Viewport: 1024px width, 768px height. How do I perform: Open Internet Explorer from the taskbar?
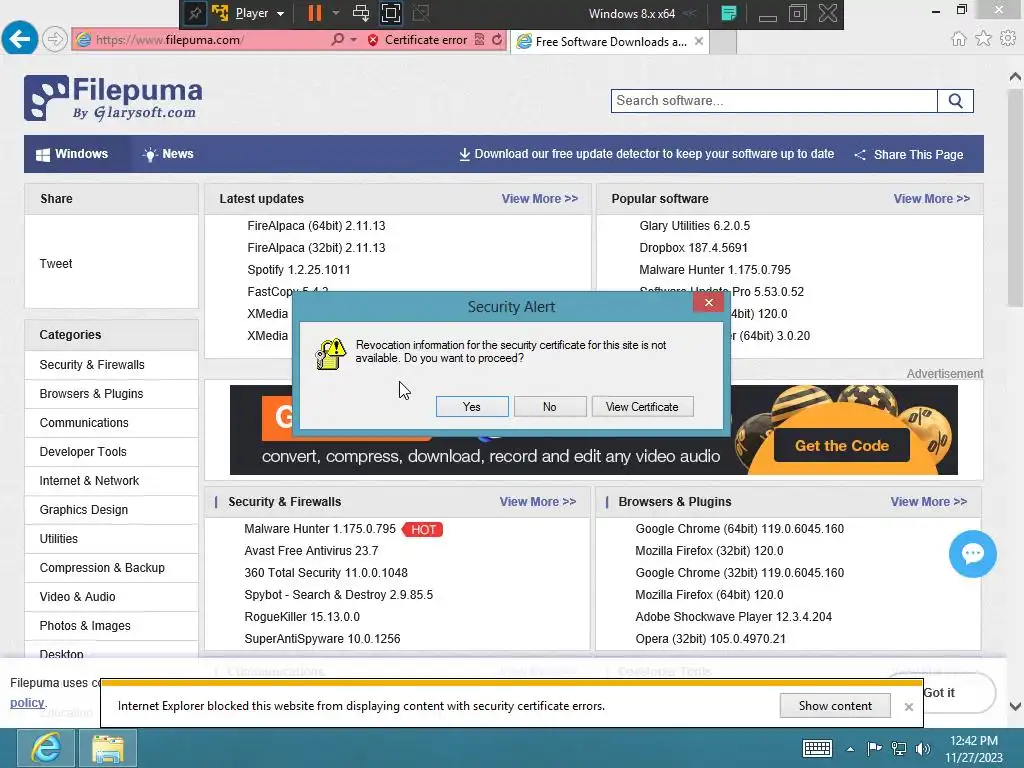[46, 748]
